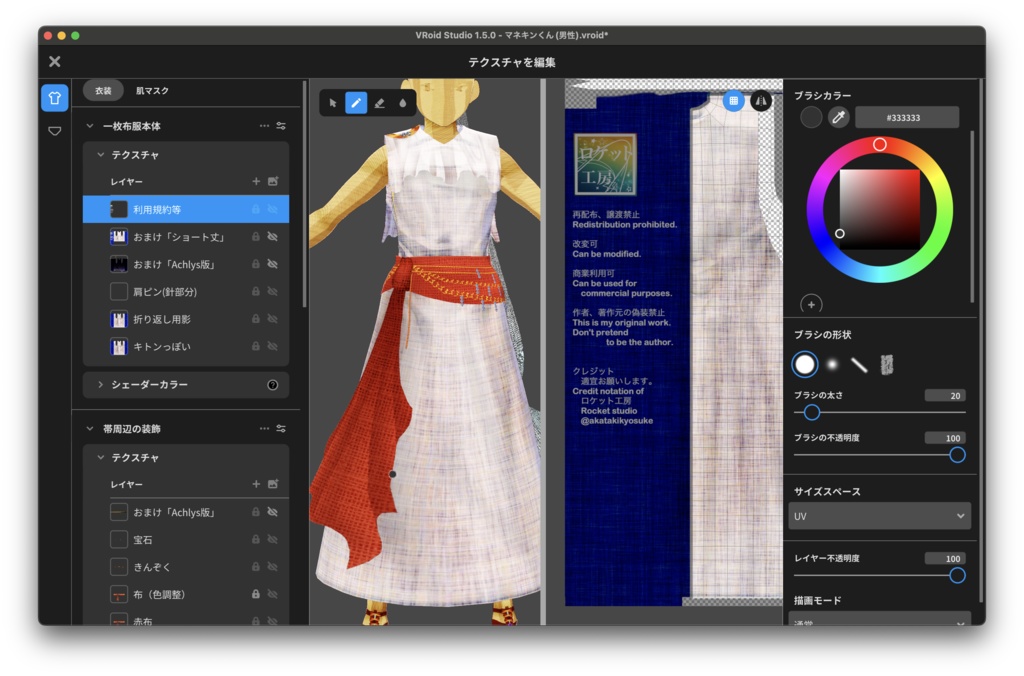Open more options for 一枚布服本体

[264, 126]
